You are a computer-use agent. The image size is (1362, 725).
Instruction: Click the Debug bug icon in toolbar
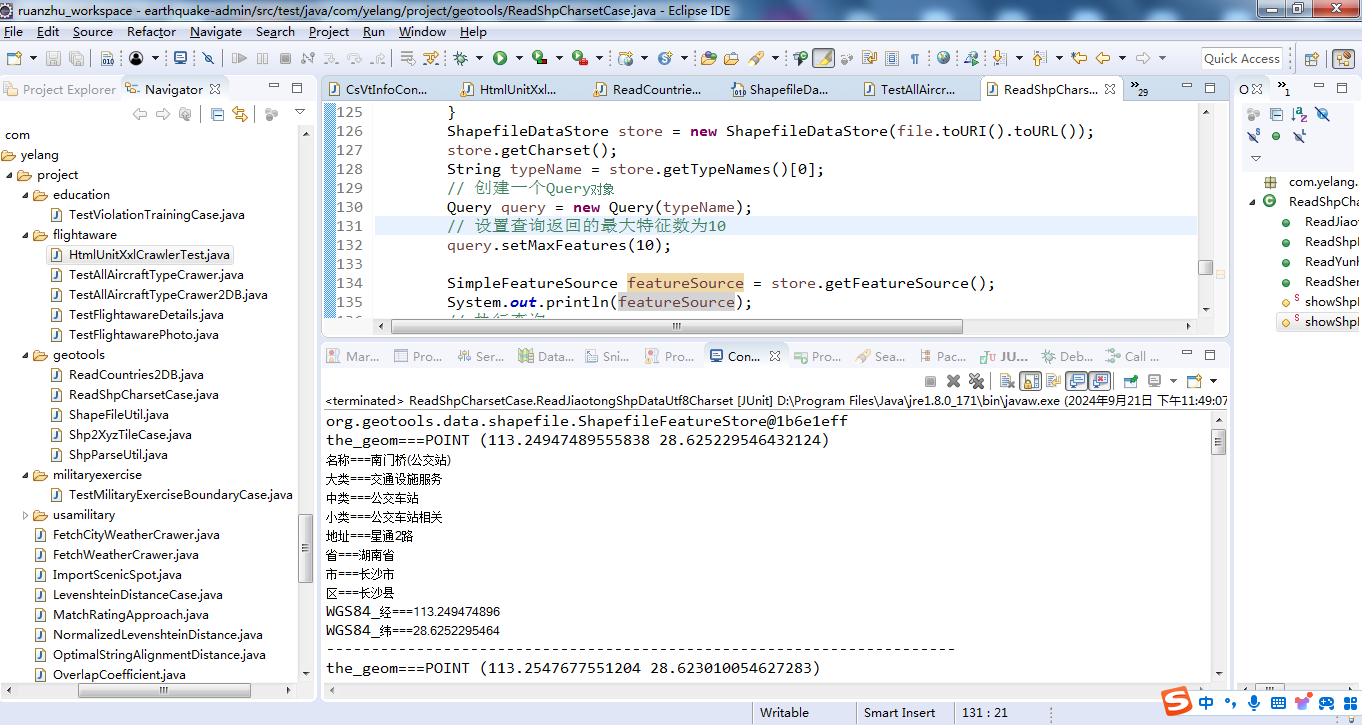[x=460, y=58]
